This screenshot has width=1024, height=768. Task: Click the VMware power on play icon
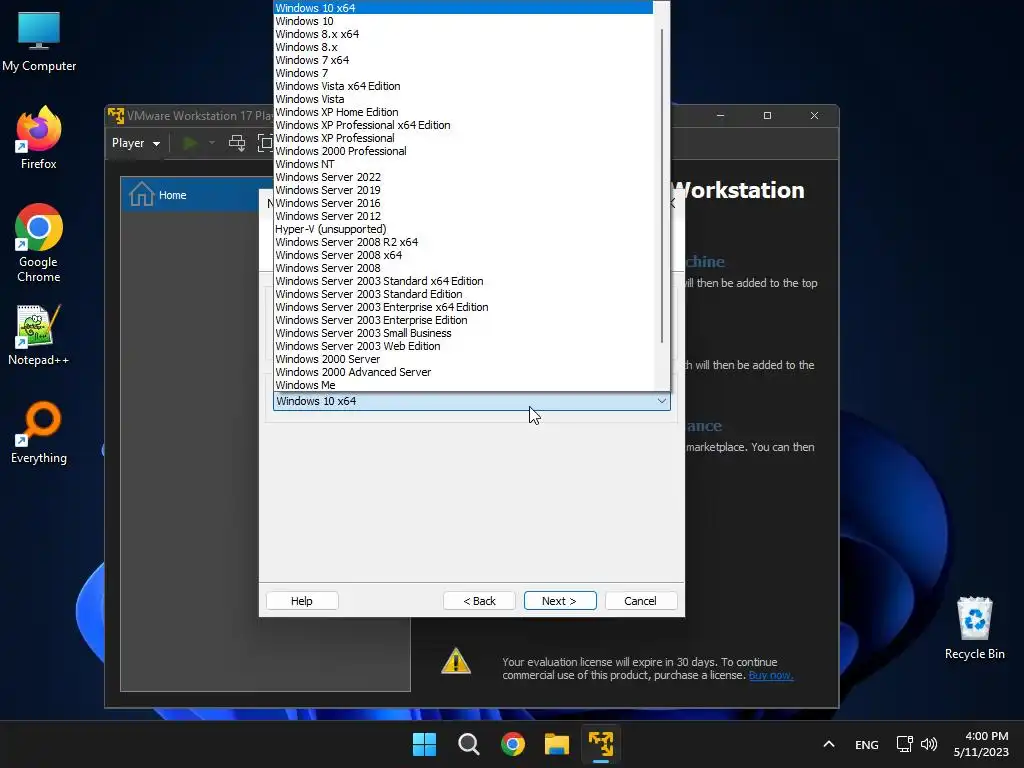[190, 143]
